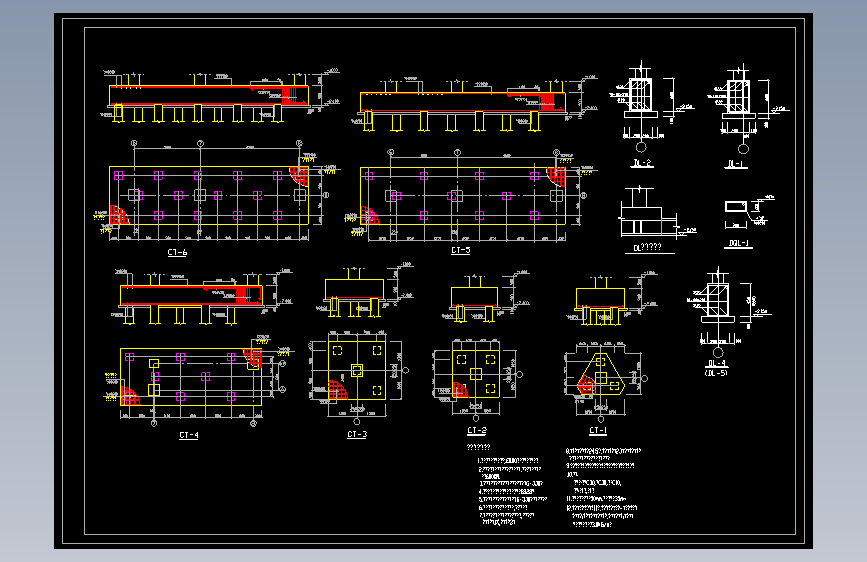867x562 pixels.
Task: Select the CT-6 drawing title label
Action: tap(177, 252)
